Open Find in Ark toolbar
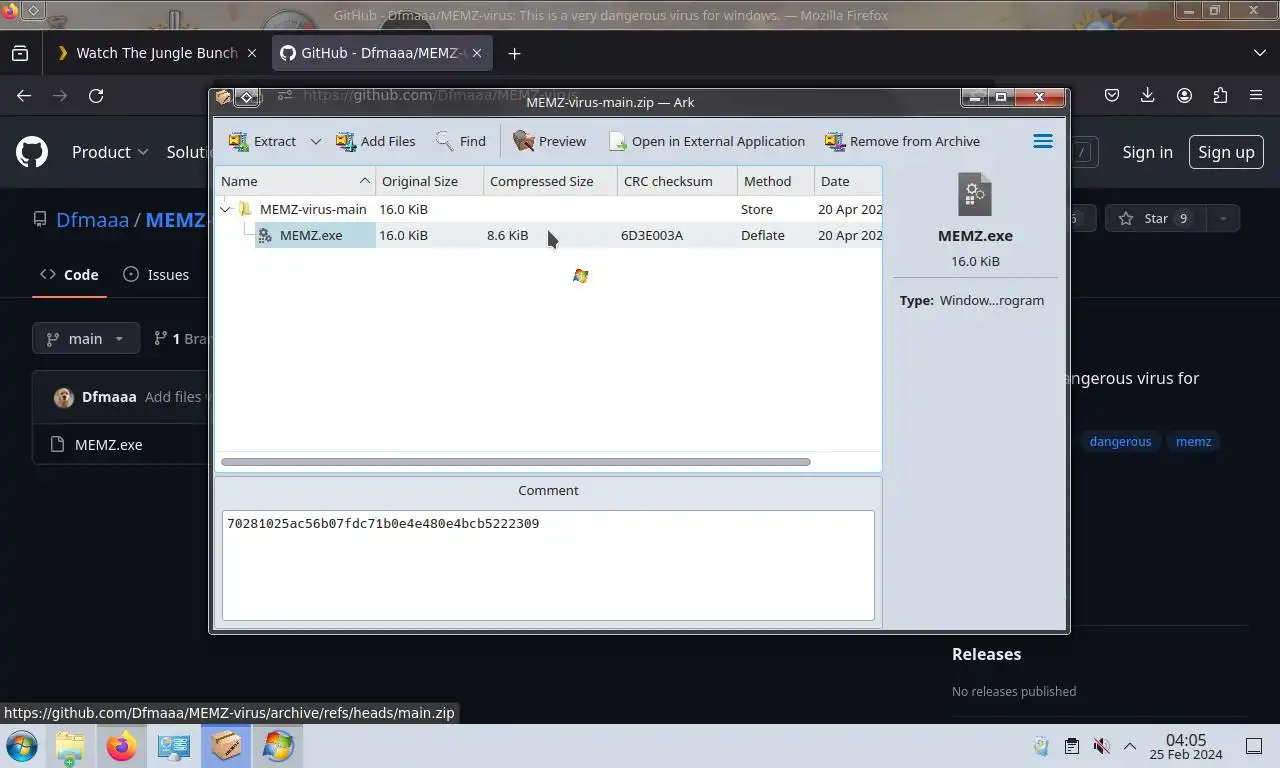Screen dimensions: 1280x768 pyautogui.click(x=461, y=141)
